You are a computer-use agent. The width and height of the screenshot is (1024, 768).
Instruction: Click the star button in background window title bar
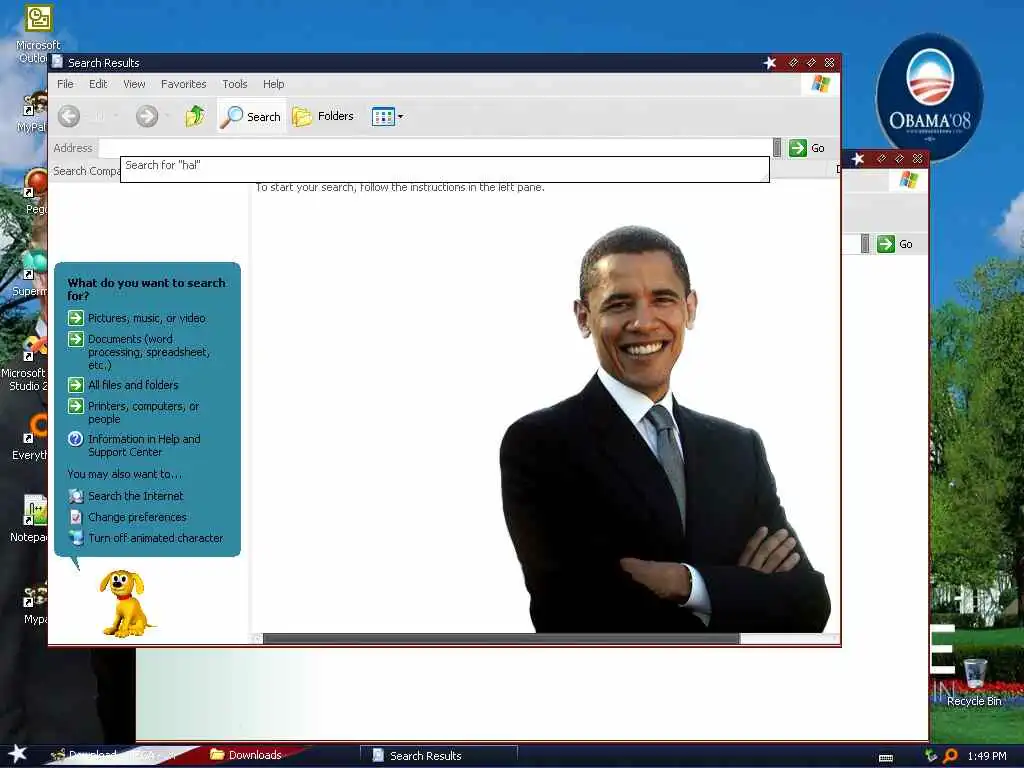(x=858, y=159)
